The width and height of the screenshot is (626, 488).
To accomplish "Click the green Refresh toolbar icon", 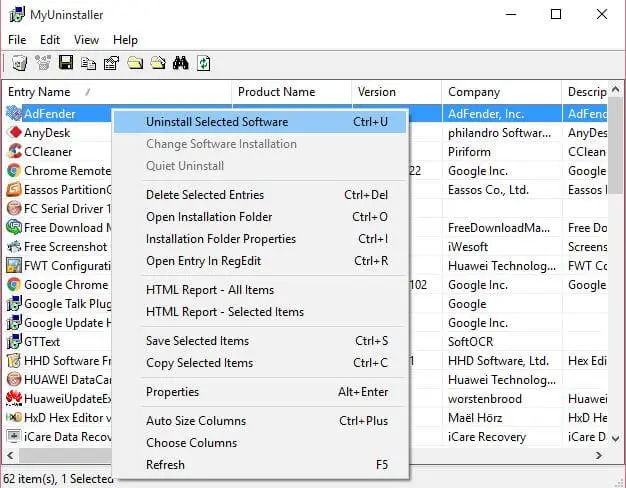I will click(204, 63).
